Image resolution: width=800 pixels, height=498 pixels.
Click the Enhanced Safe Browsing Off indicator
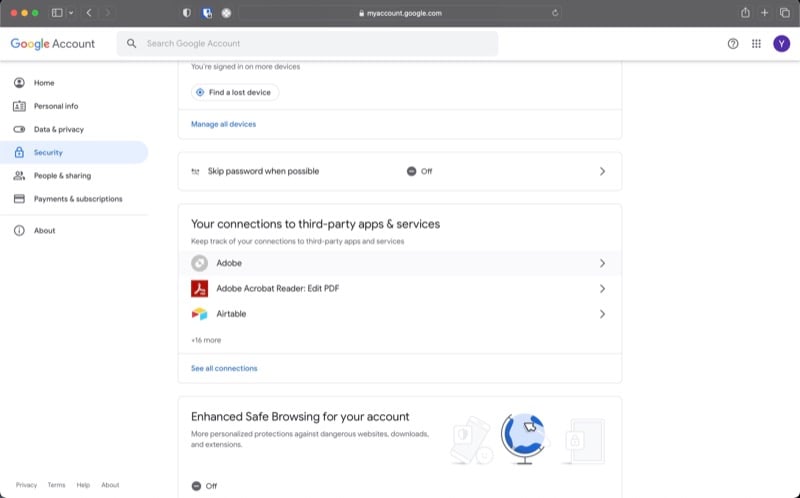[x=204, y=486]
